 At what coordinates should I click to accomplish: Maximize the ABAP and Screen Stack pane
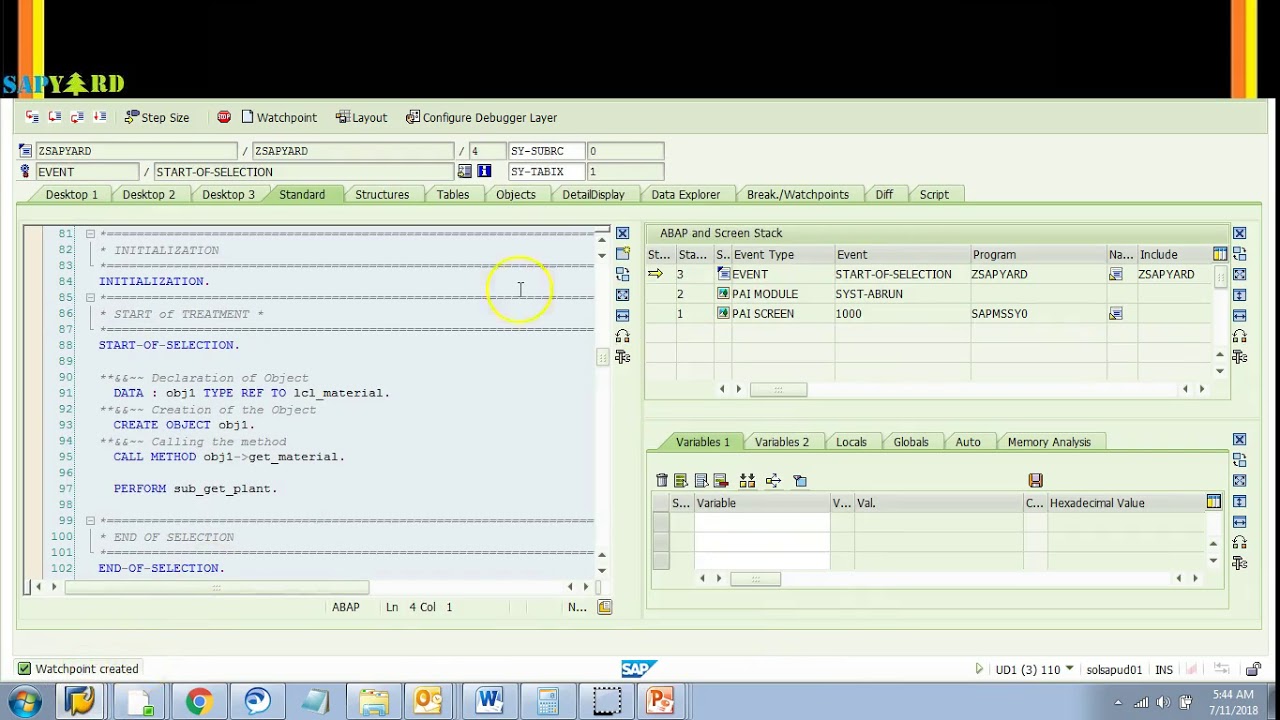pyautogui.click(x=1239, y=274)
